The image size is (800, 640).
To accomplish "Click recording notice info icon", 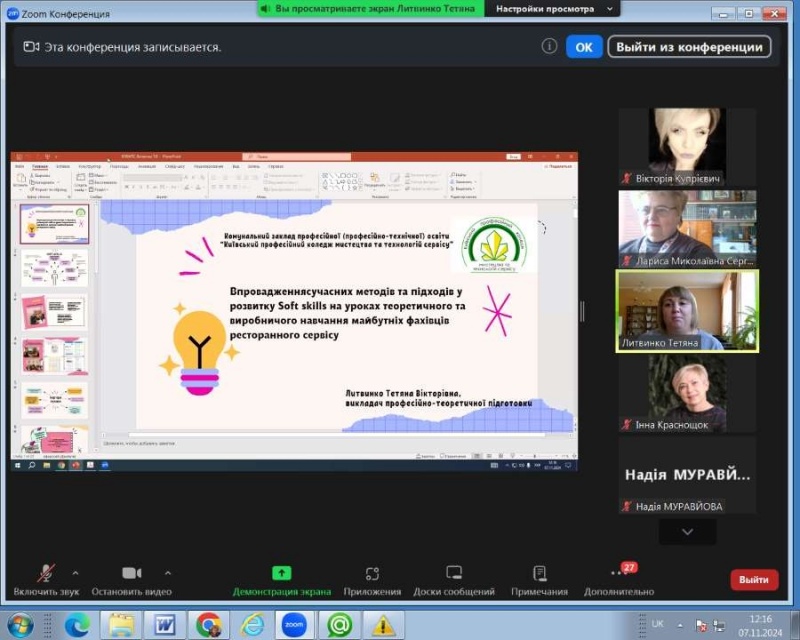I will pyautogui.click(x=549, y=46).
